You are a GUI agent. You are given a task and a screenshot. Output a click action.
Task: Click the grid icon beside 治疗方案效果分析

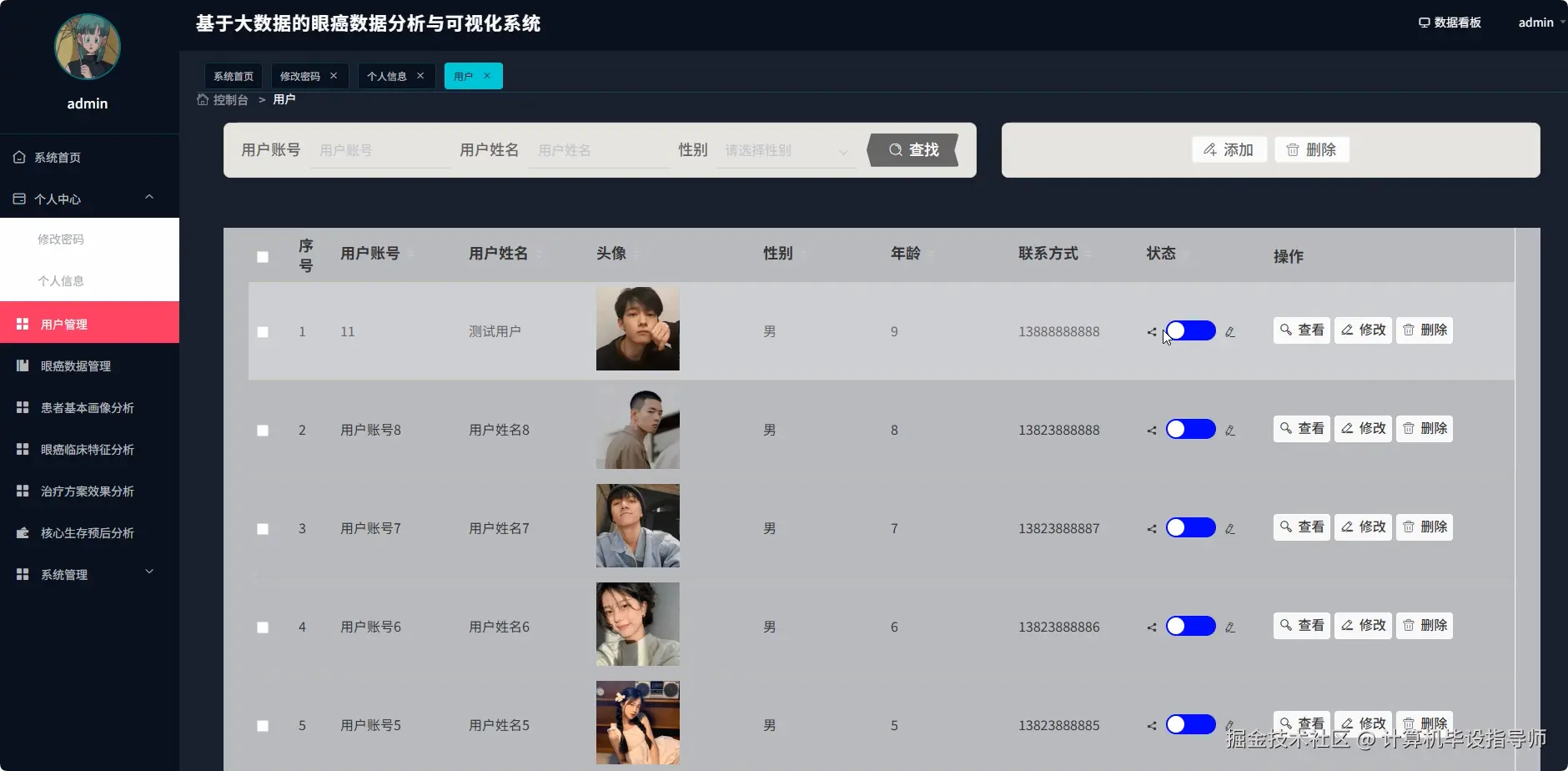tap(23, 491)
